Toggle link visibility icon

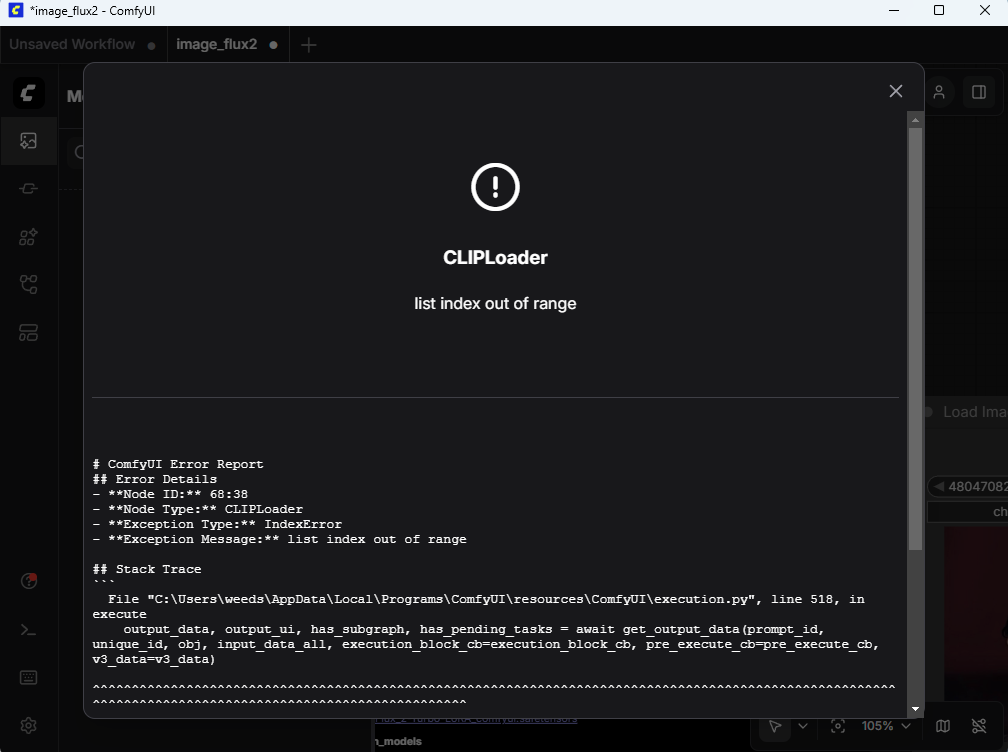coord(979,726)
